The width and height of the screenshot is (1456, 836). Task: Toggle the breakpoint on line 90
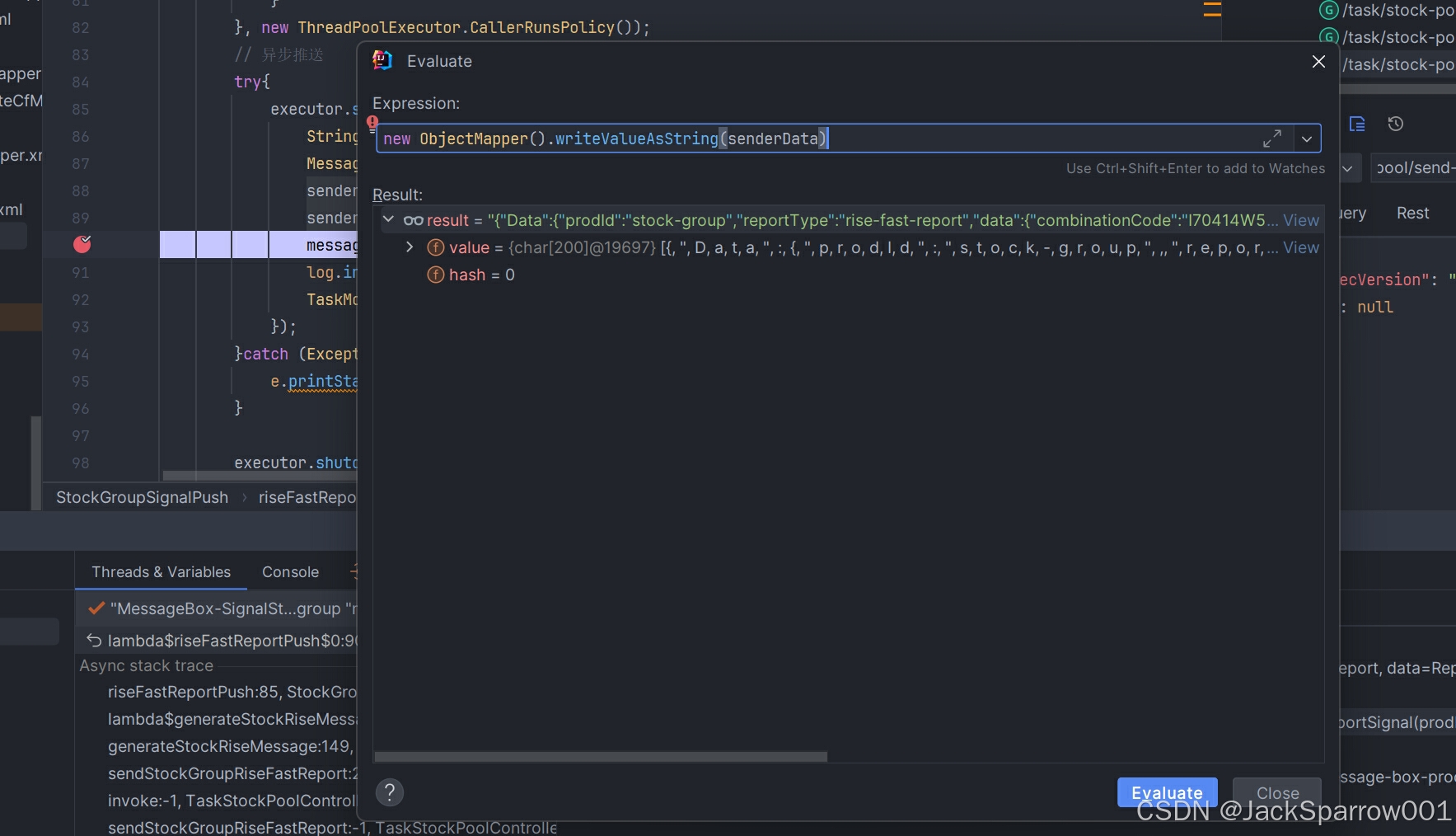click(81, 244)
